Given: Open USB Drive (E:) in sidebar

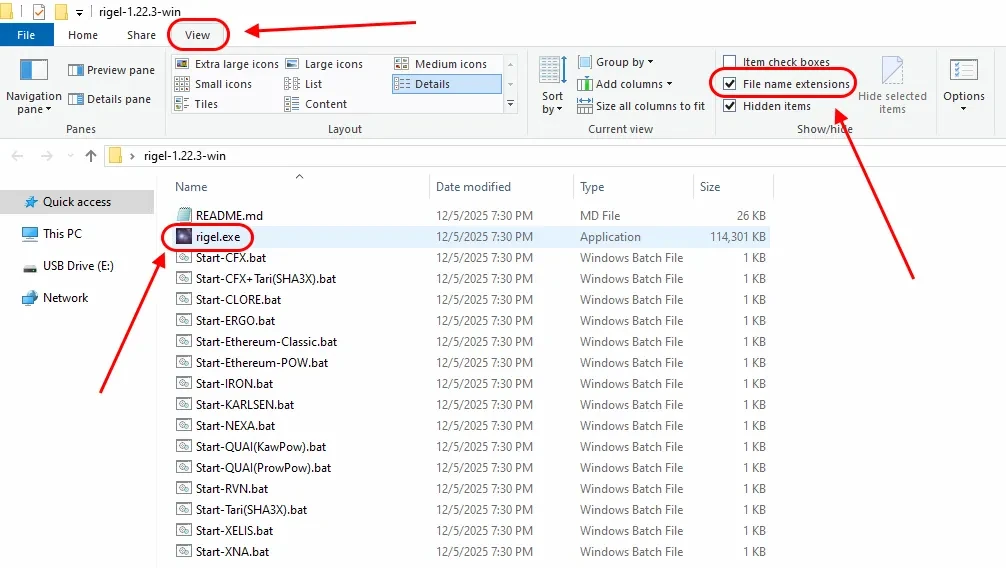Looking at the screenshot, I should pos(78,266).
